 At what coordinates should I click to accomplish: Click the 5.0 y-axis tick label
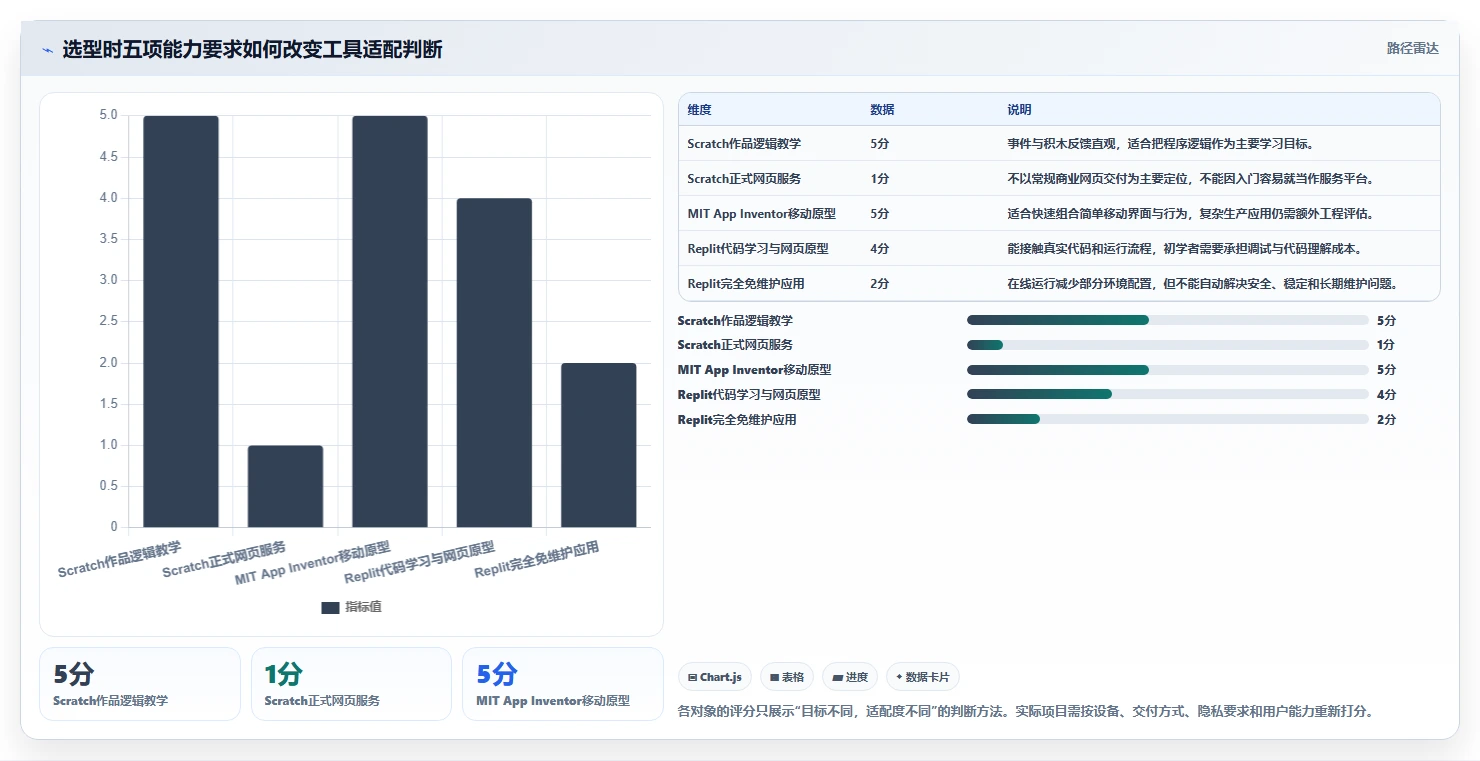point(108,115)
